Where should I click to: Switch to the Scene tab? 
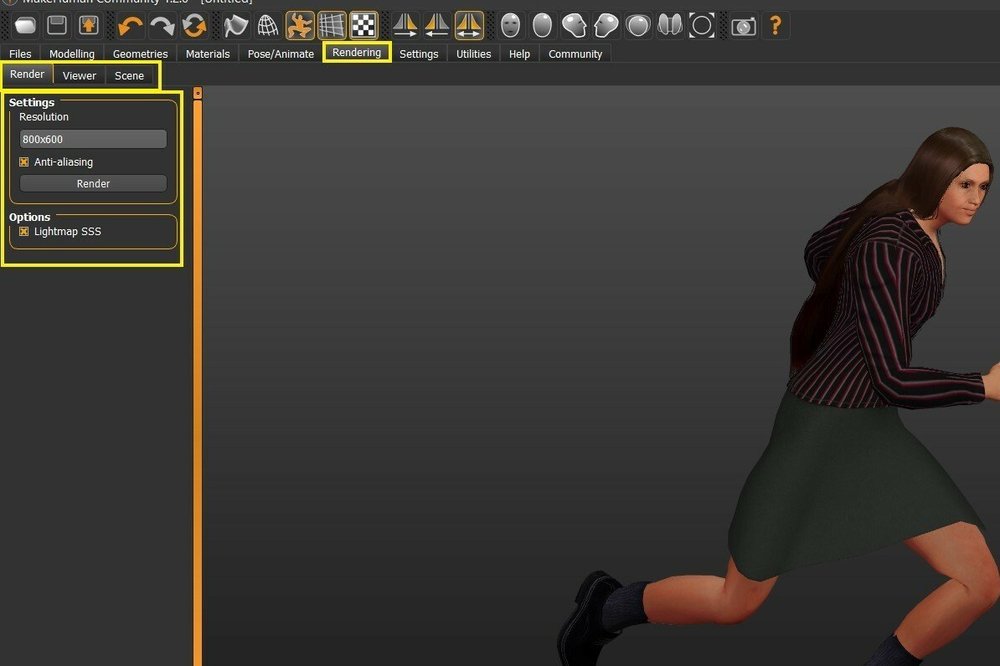129,75
